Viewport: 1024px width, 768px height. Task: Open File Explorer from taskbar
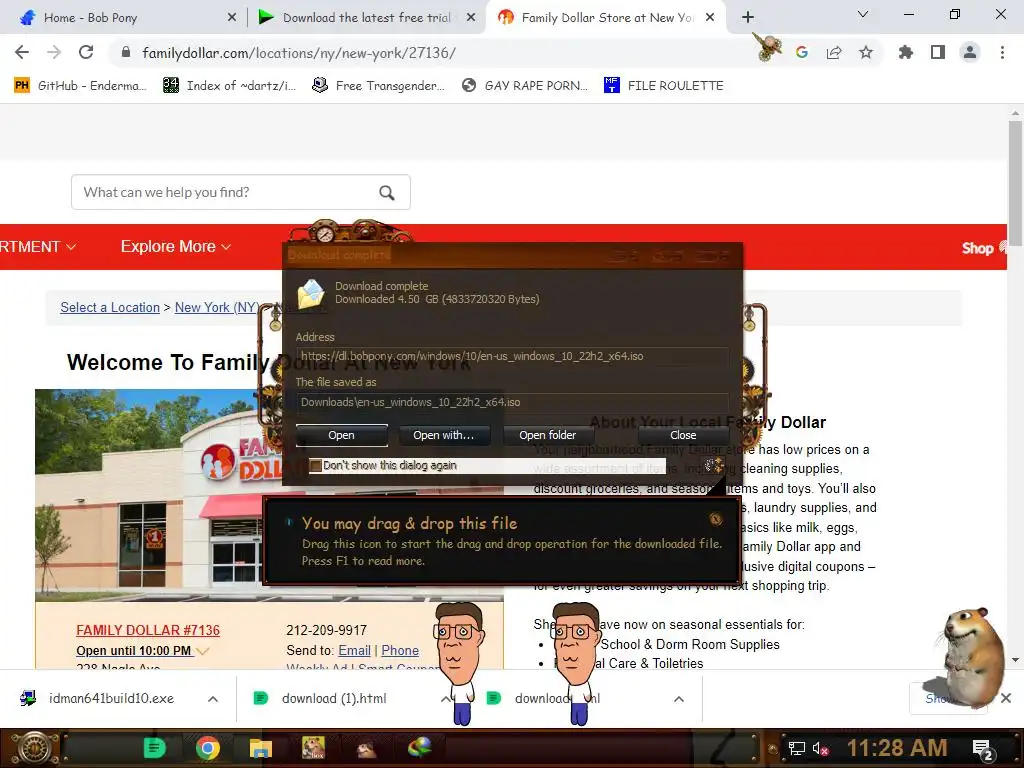[261, 748]
